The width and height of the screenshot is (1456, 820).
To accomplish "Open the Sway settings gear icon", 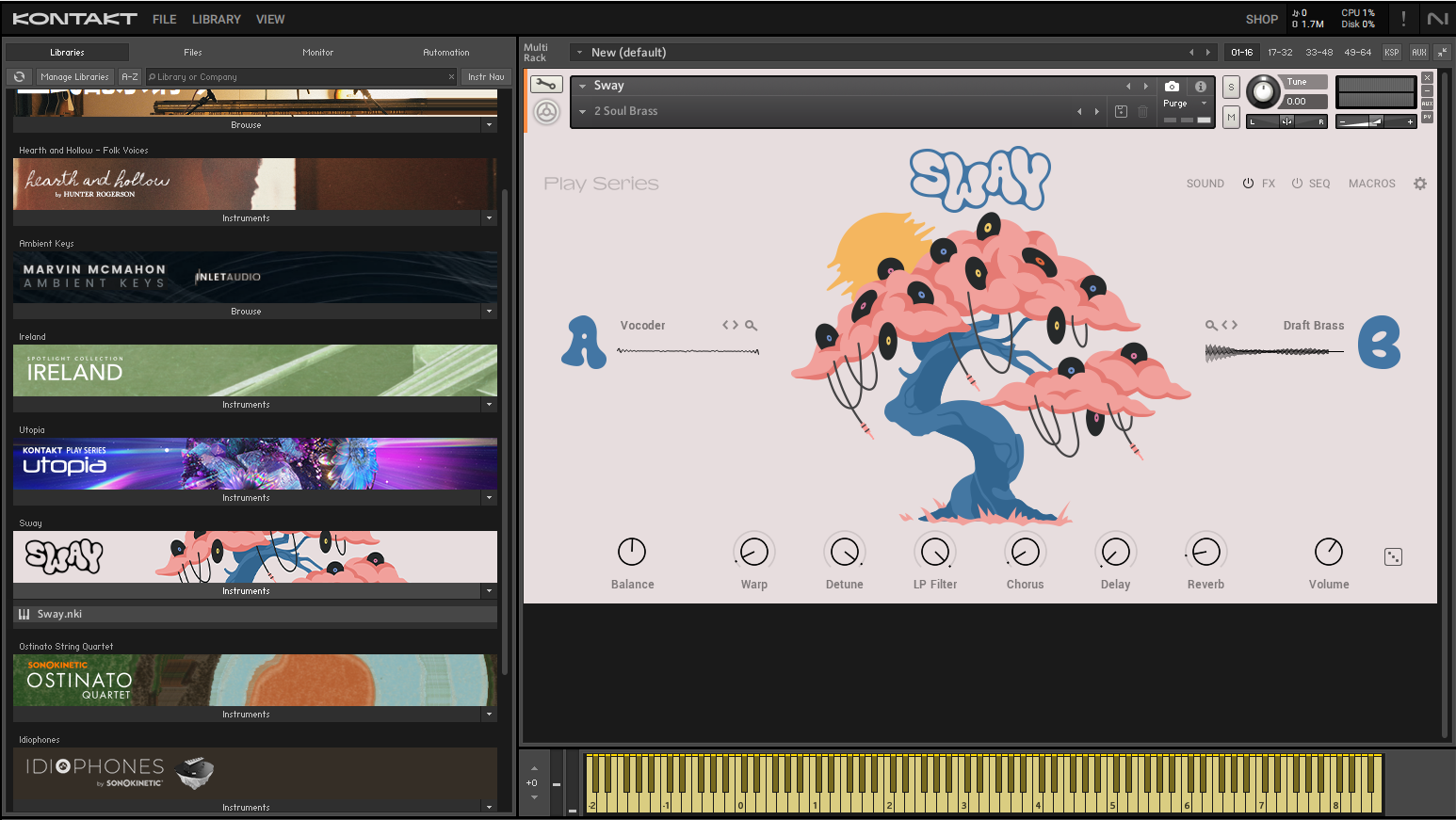I will pos(1420,183).
